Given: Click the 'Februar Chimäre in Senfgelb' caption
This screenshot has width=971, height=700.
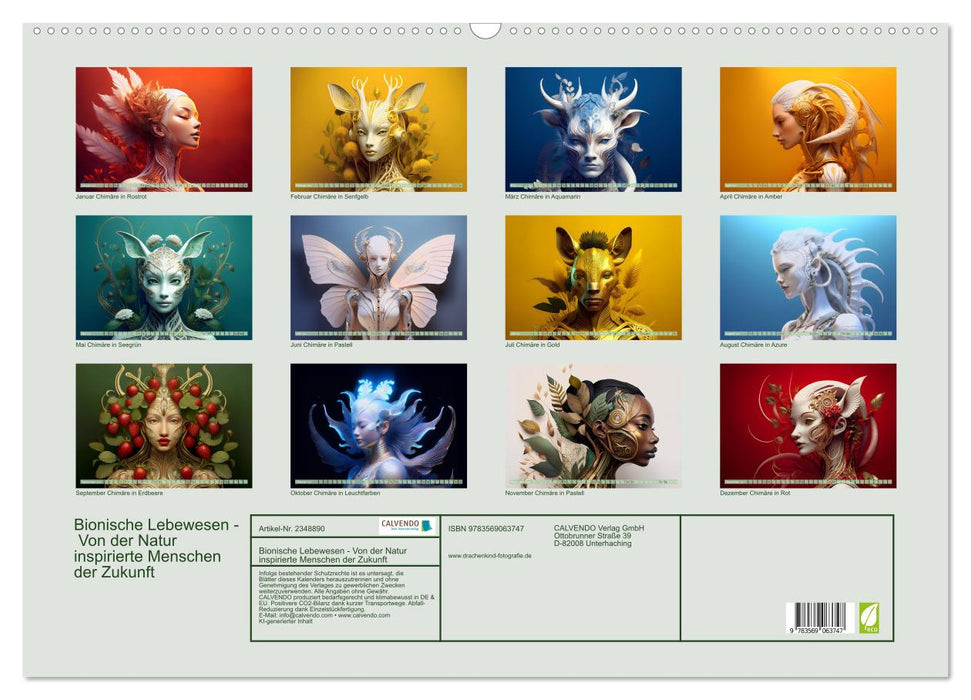Looking at the screenshot, I should (329, 196).
